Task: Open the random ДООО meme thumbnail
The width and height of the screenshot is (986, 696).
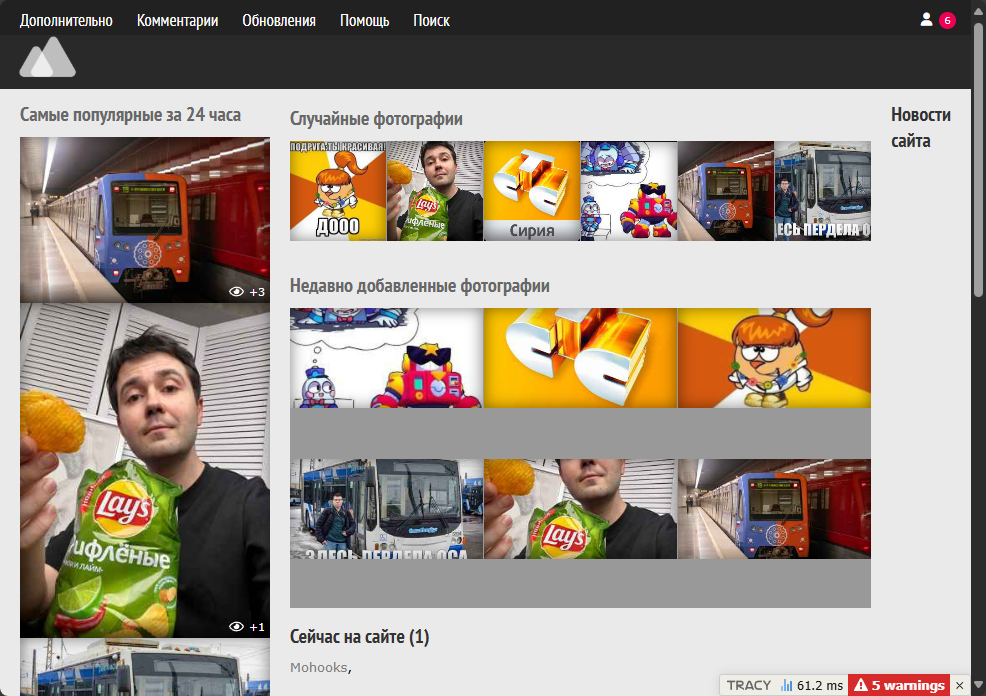Action: click(x=337, y=190)
